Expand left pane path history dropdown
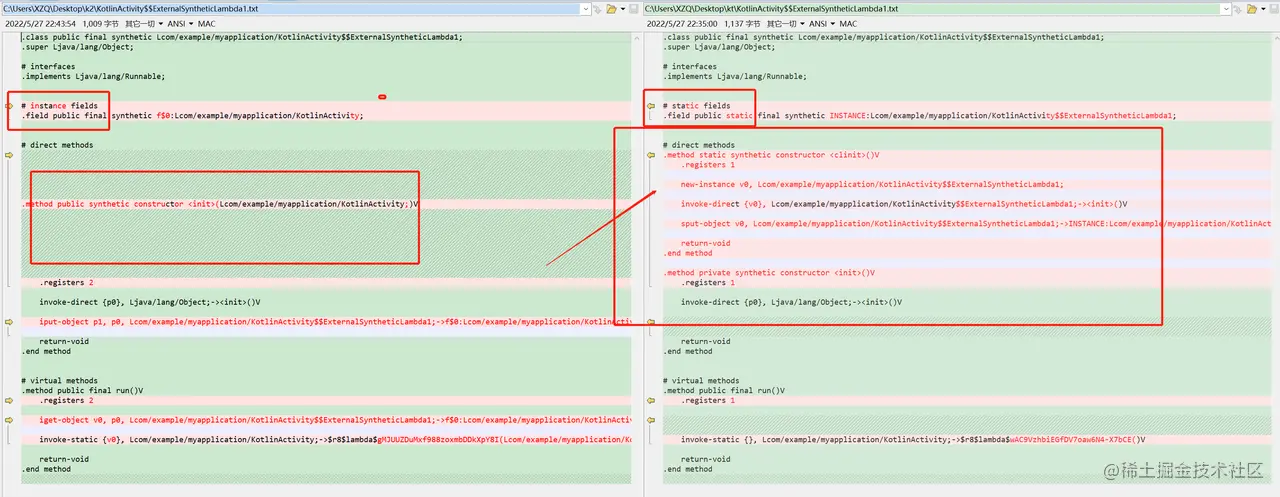 point(586,9)
